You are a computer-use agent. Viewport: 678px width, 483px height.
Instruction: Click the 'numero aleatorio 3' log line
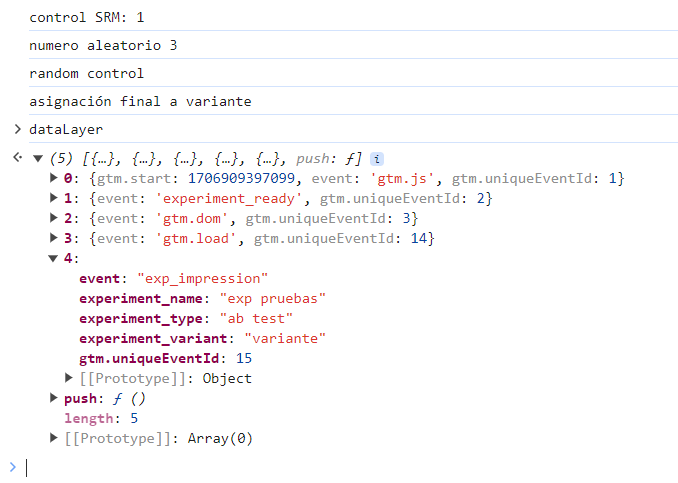[103, 45]
